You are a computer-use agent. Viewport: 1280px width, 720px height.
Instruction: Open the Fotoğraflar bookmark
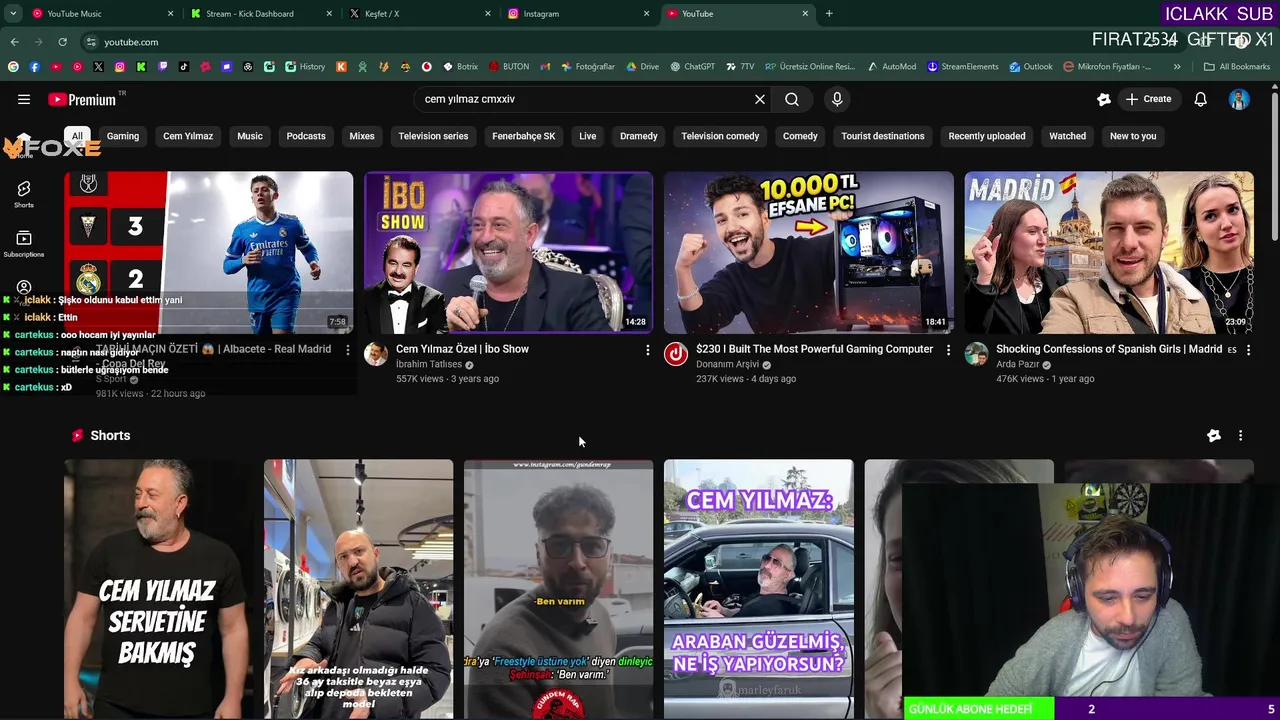point(587,67)
